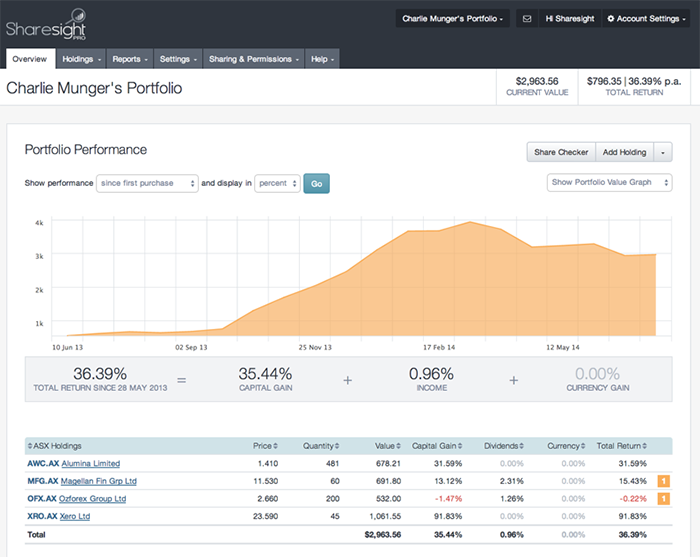Screen dimensions: 700x557
Task: Open the 'percent' display dropdown
Action: tap(277, 183)
